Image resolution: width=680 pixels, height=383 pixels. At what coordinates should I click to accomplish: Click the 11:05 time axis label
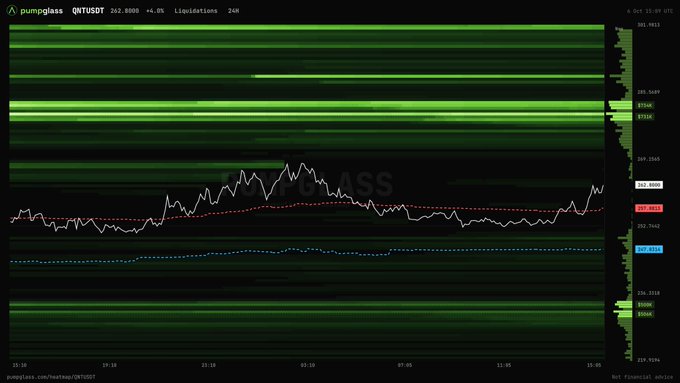pyautogui.click(x=504, y=365)
